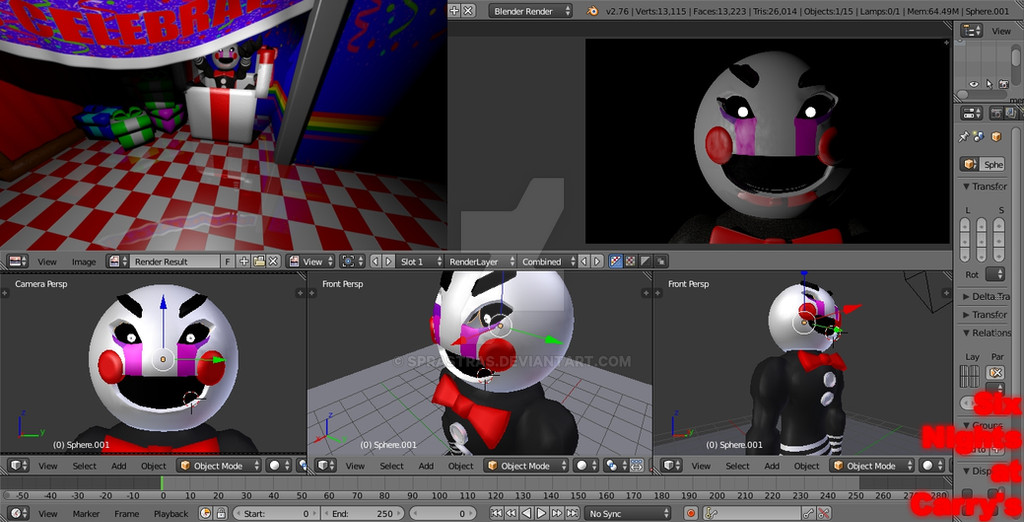The width and height of the screenshot is (1024, 522).
Task: Open viewport shading selector in Camera Persp viewport
Action: click(278, 466)
